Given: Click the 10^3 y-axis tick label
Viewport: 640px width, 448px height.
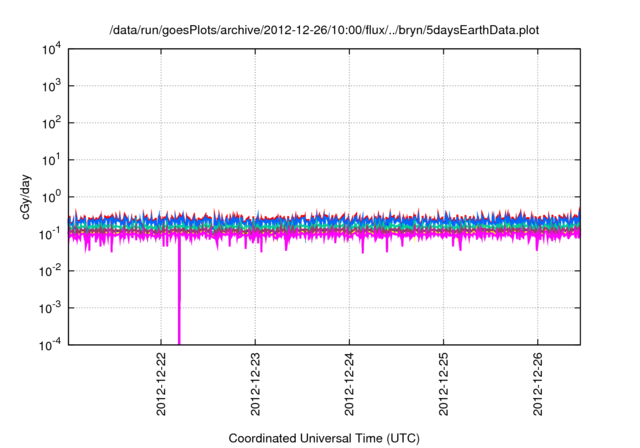Looking at the screenshot, I should pos(51,86).
